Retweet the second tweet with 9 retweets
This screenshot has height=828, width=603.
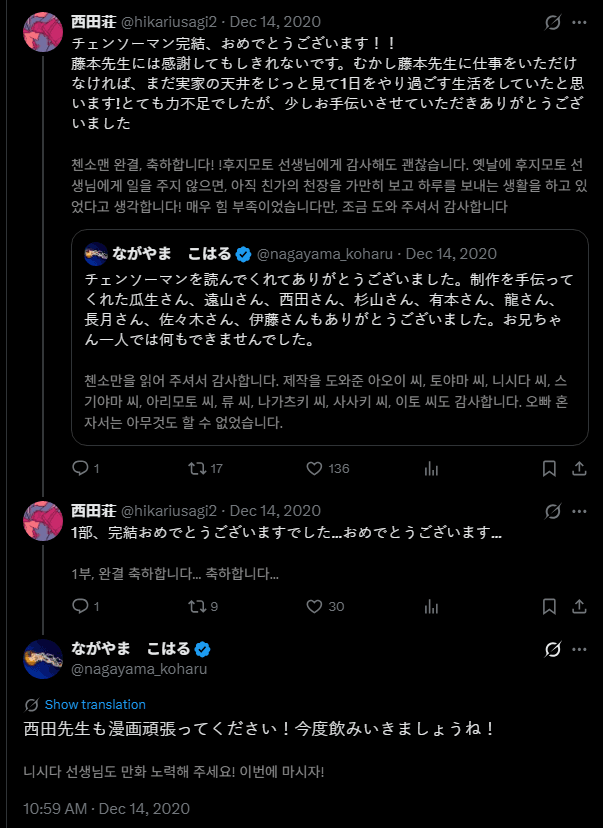coord(203,606)
